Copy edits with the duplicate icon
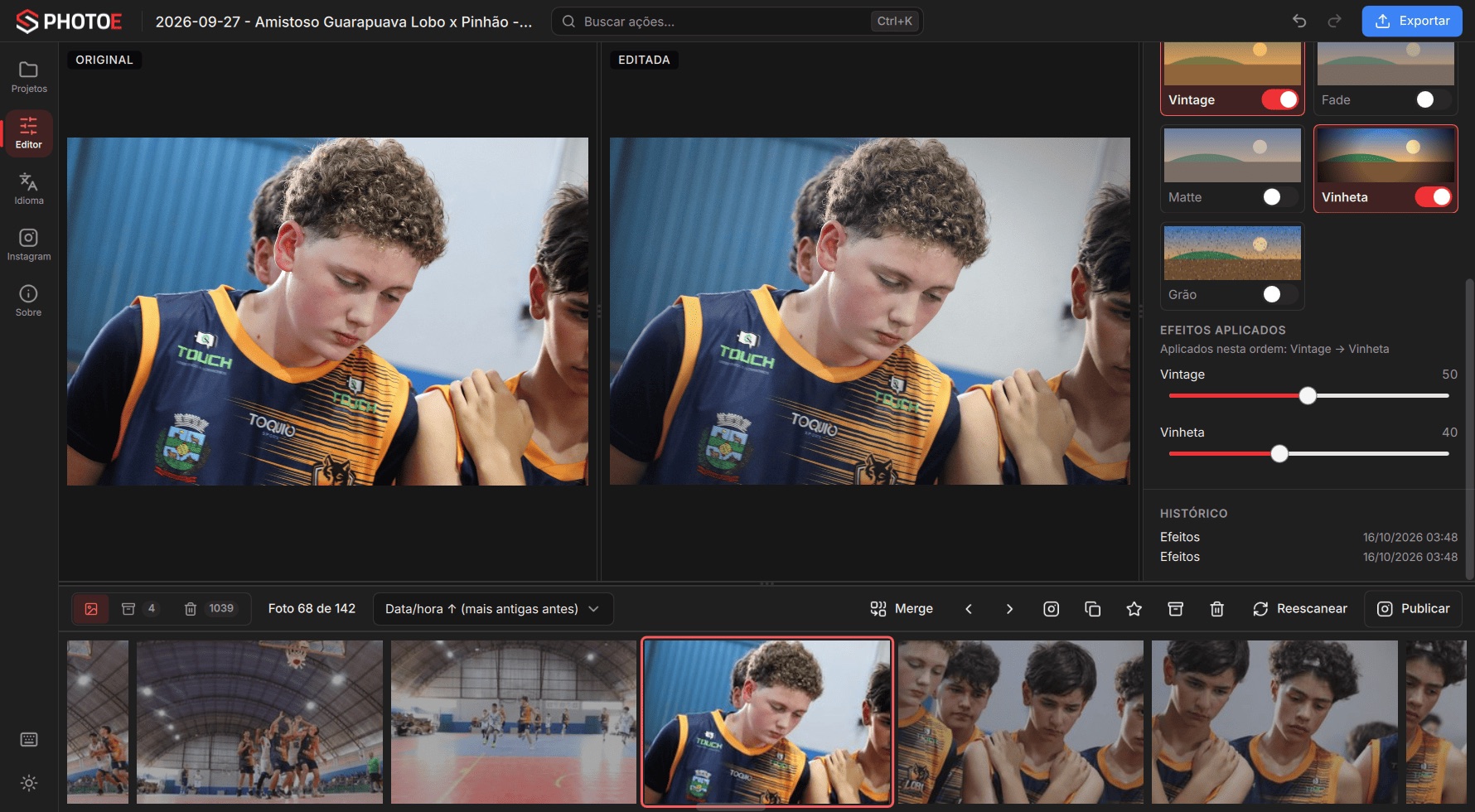This screenshot has width=1475, height=812. 1092,609
